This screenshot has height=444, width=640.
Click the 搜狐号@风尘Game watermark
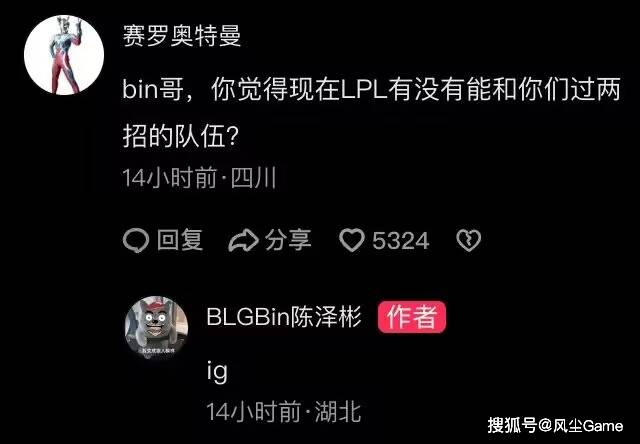[555, 426]
